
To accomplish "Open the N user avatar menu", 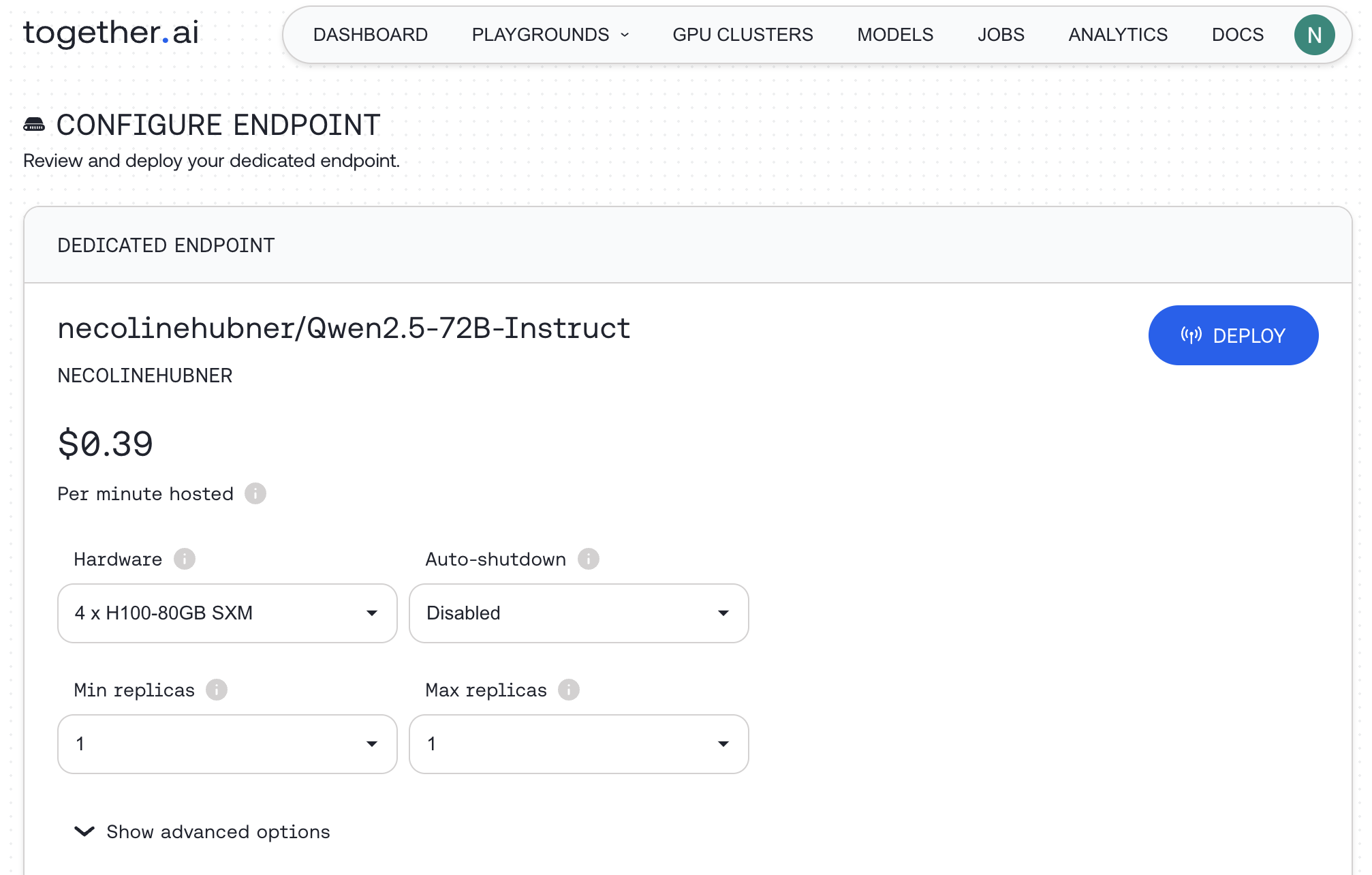I will [1314, 34].
